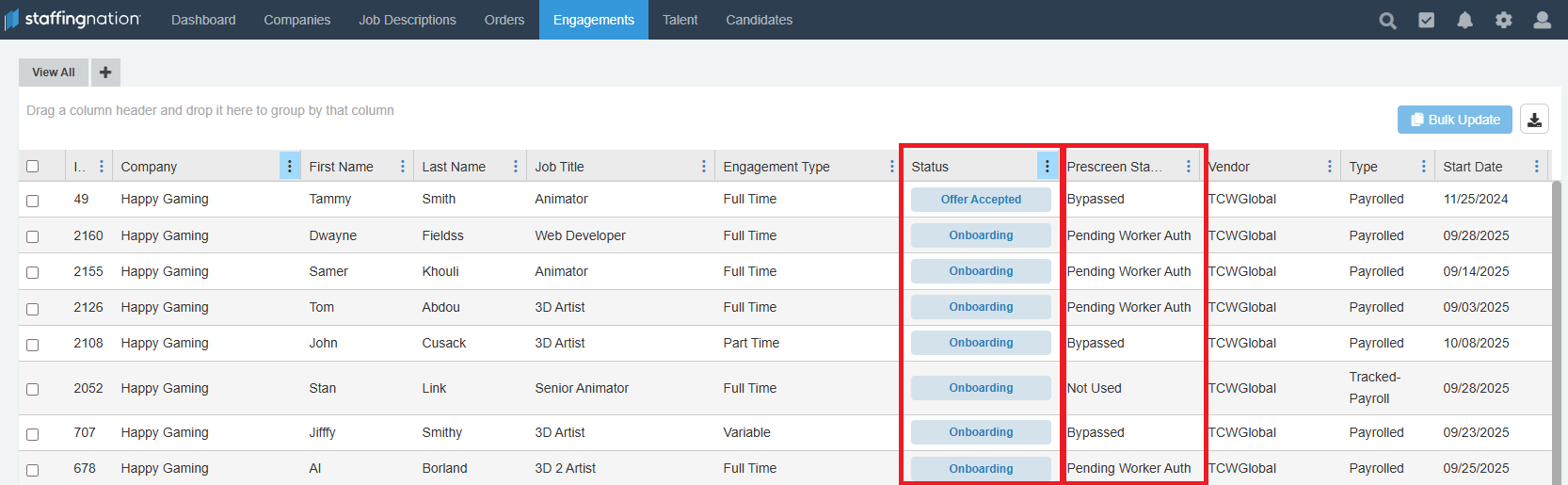The image size is (1568, 485).
Task: Open the Job Title column menu
Action: click(704, 167)
